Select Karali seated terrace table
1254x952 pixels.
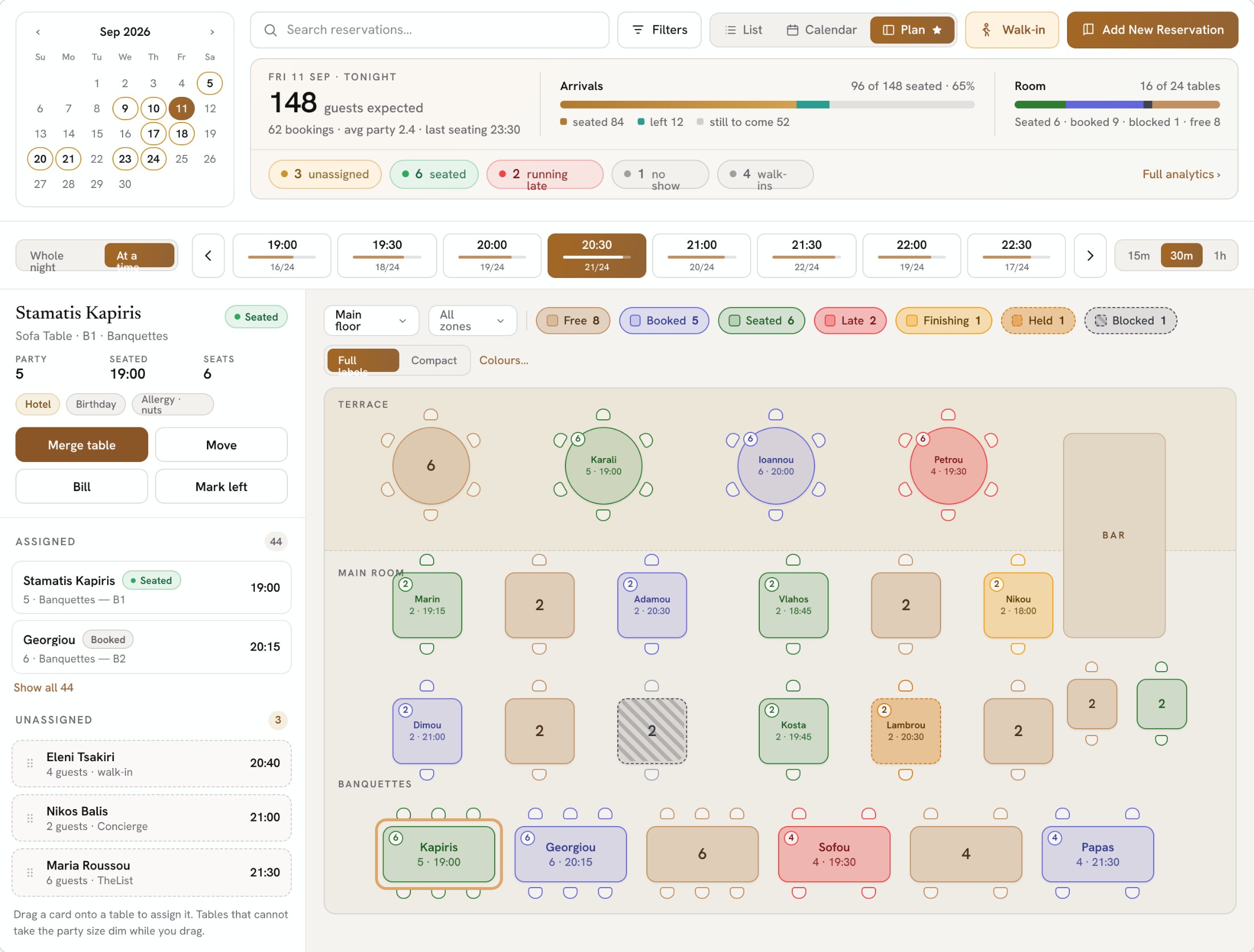603,465
